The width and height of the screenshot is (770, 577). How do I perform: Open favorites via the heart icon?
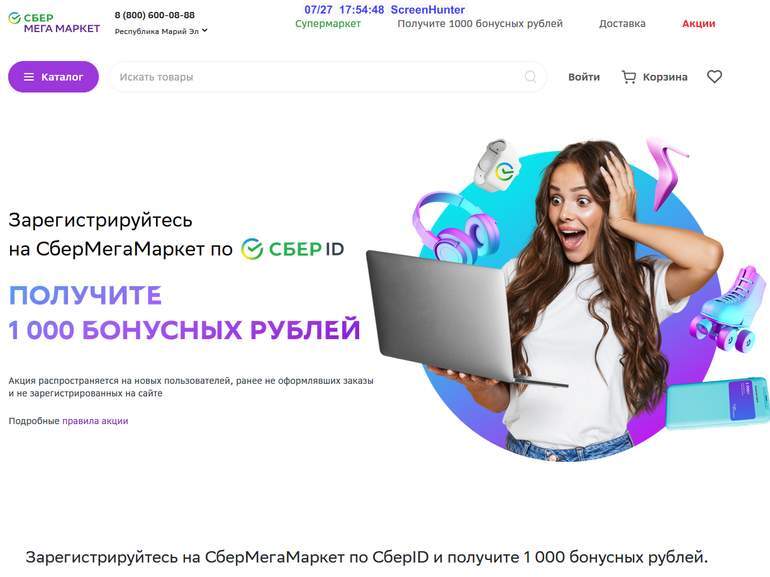[715, 77]
